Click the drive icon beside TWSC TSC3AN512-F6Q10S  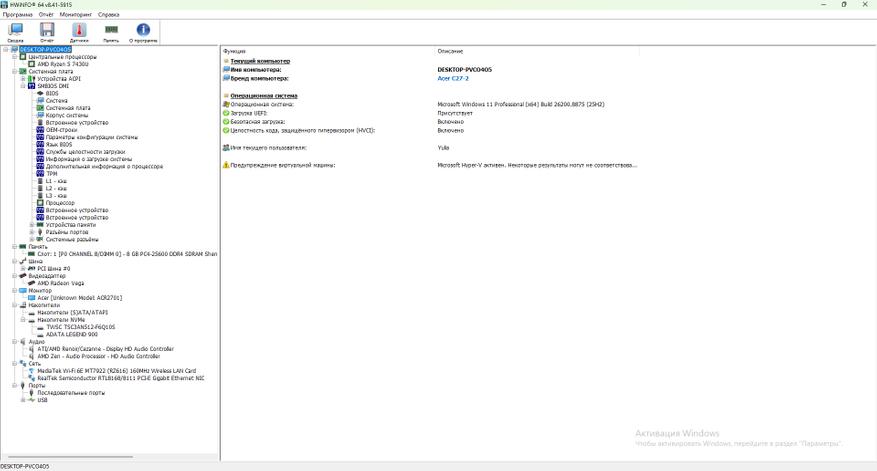click(40, 327)
